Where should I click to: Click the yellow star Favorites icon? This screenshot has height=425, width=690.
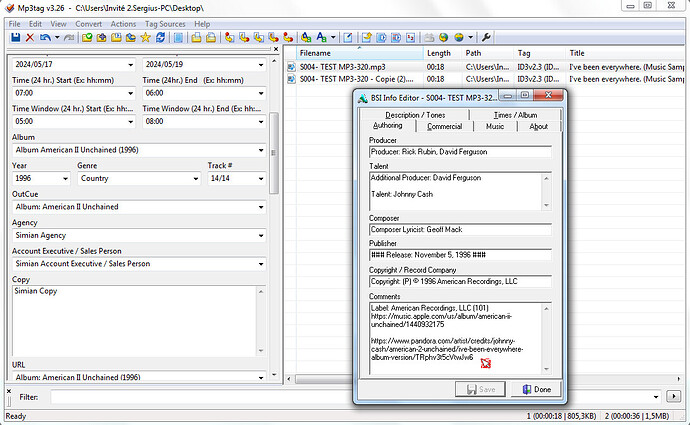145,38
